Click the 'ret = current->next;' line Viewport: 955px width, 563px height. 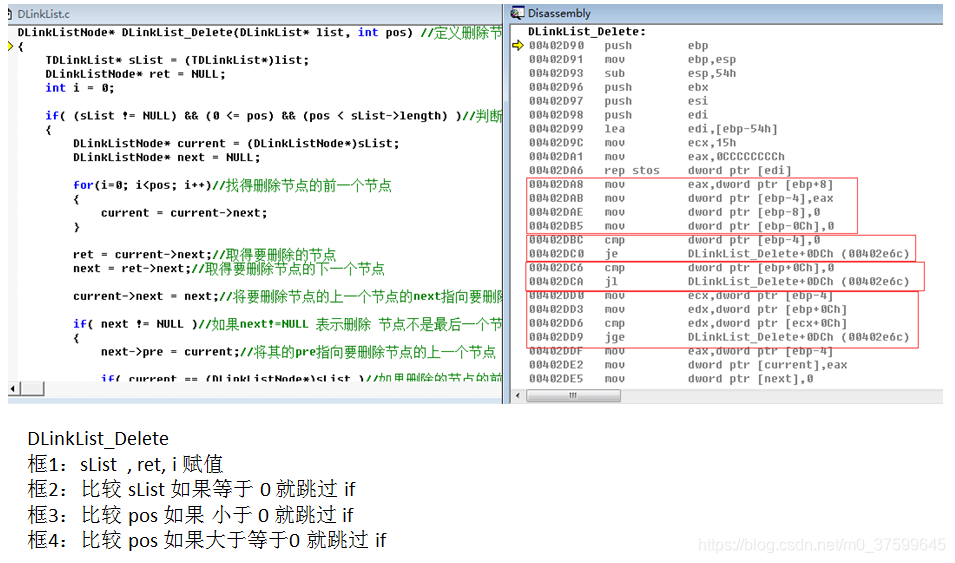[x=205, y=255]
